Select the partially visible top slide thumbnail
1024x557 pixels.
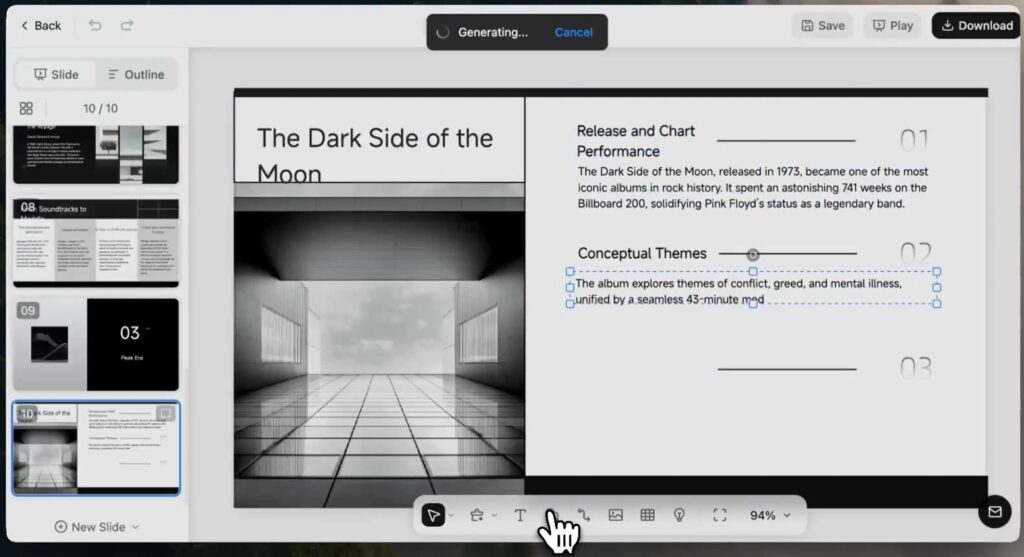click(x=96, y=155)
